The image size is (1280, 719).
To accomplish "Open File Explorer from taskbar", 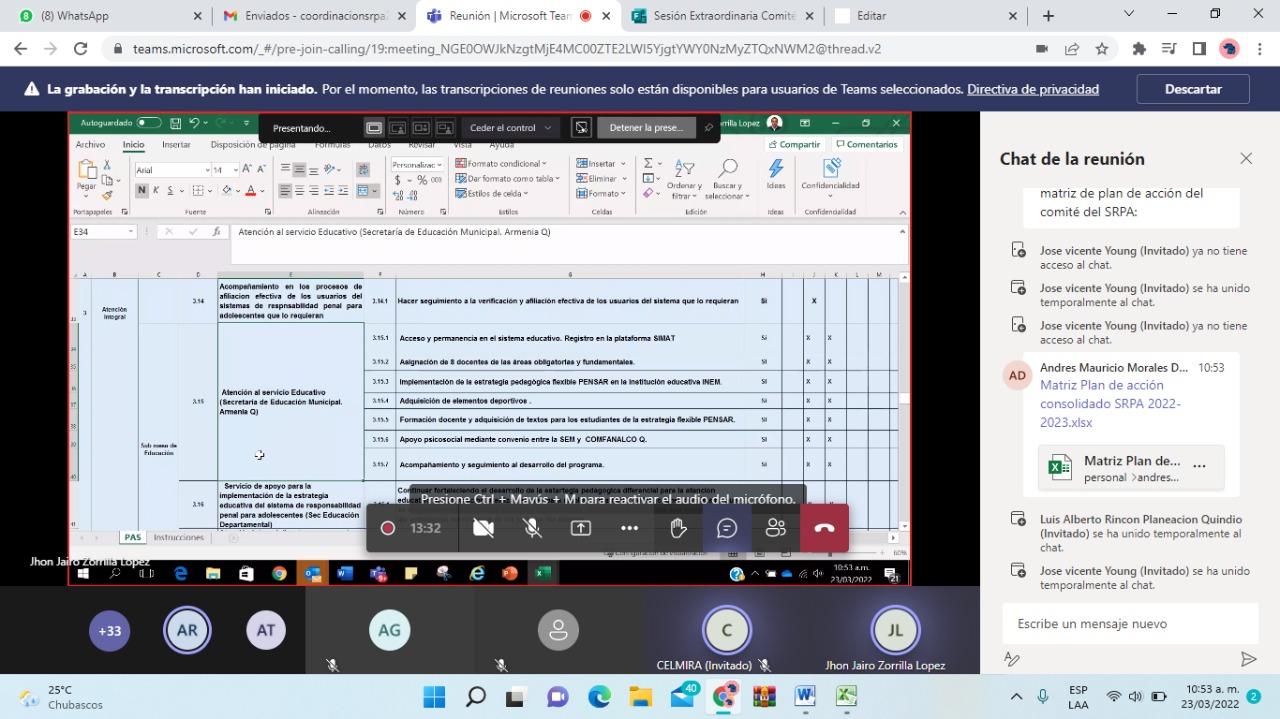I will [640, 696].
